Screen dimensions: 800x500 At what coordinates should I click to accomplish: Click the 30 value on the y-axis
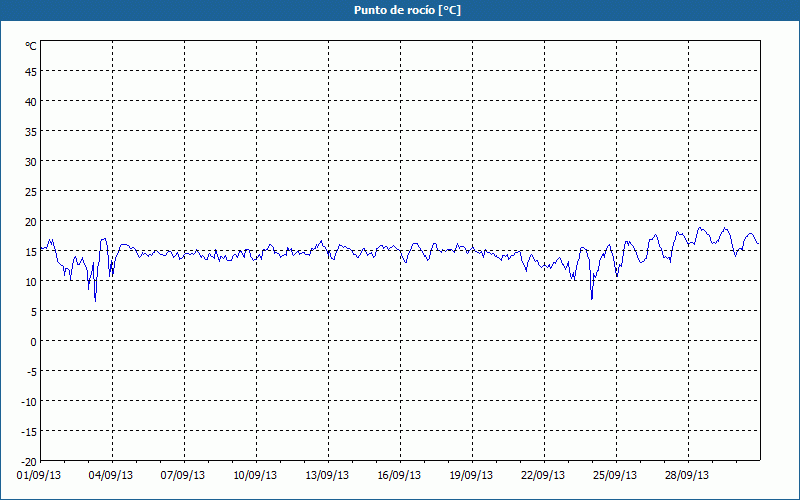(x=31, y=162)
